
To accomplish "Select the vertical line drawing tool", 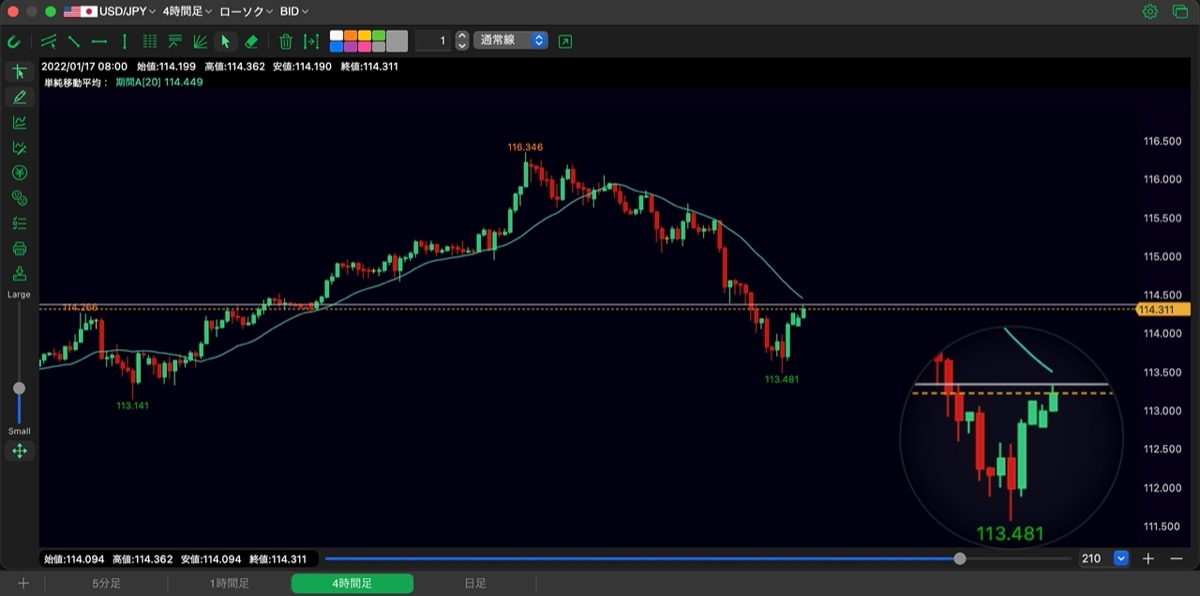I will point(124,41).
